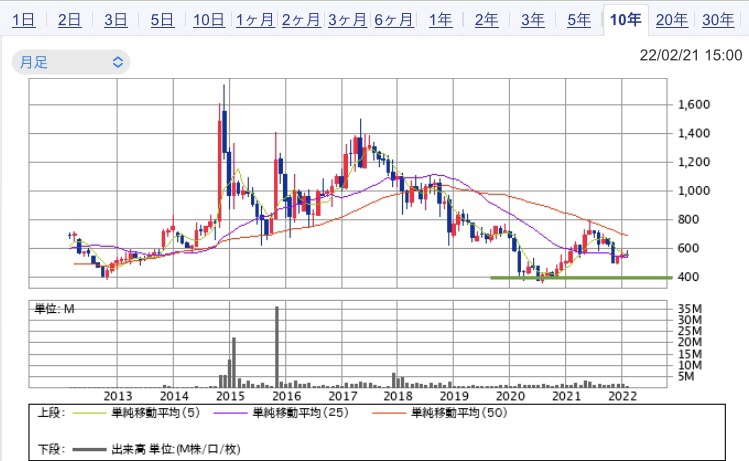The image size is (749, 461).
Task: Click the 20M volume axis label
Action: coord(690,342)
